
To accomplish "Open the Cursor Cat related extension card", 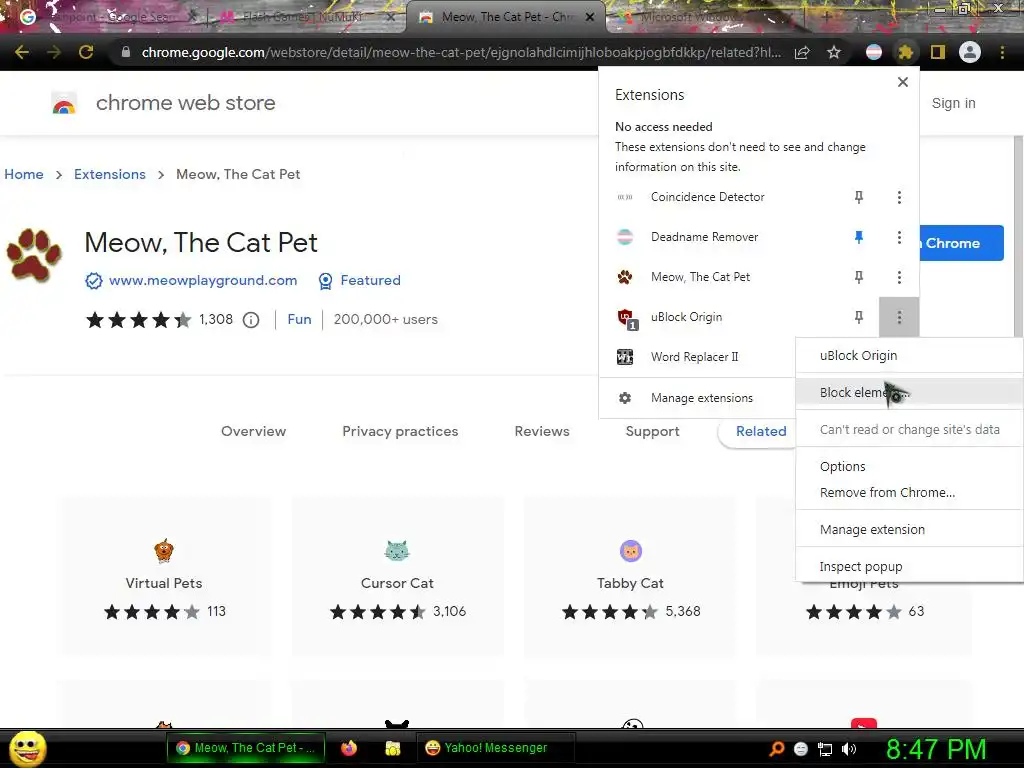I will click(x=397, y=576).
